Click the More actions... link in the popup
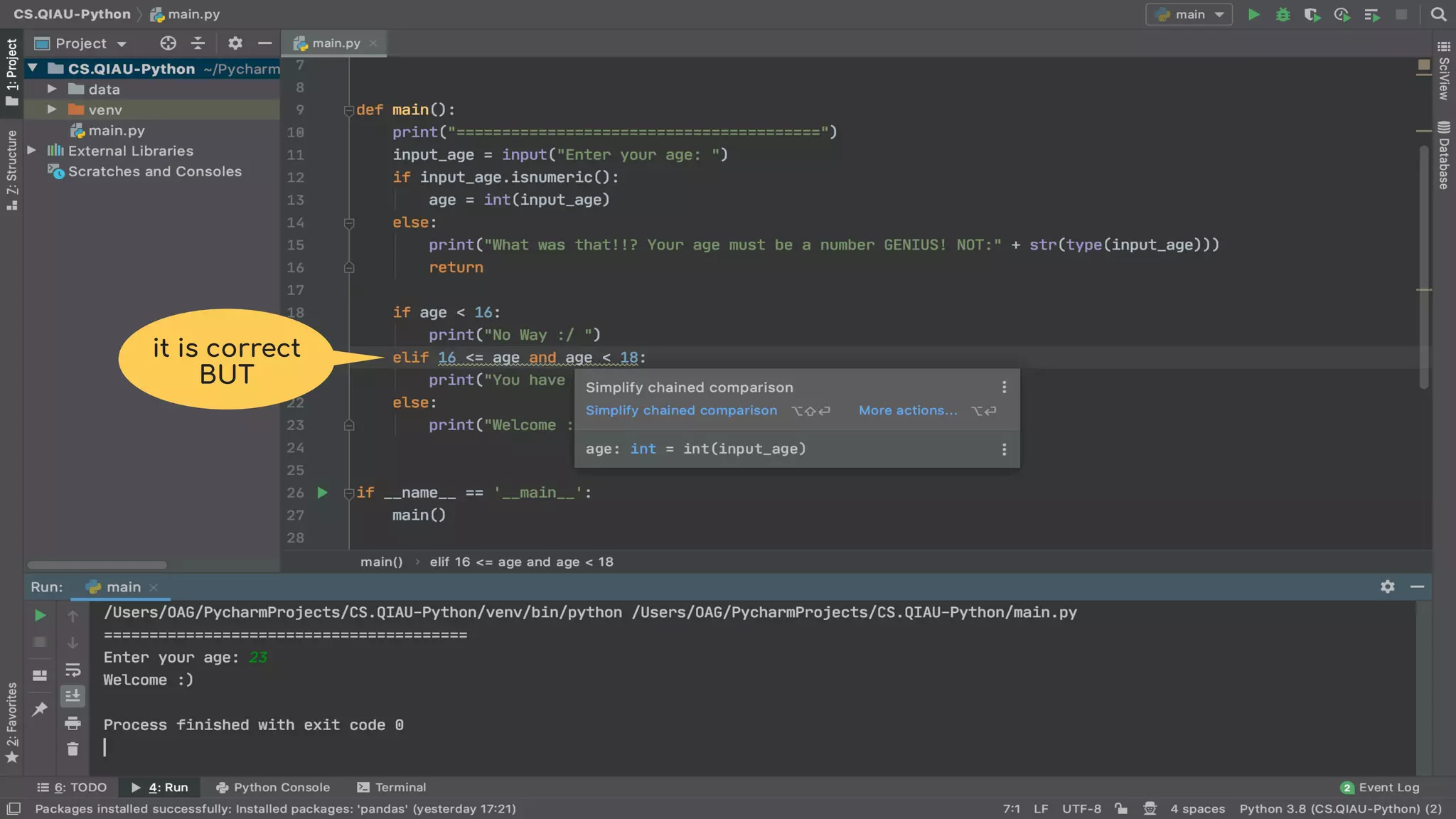 [908, 410]
